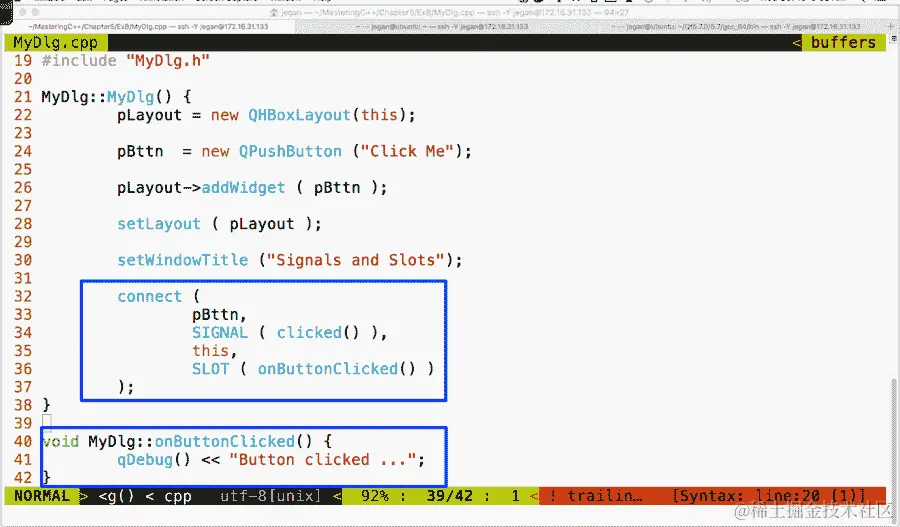
Task: Click the SIGNAL macro on line 34
Action: pos(220,333)
